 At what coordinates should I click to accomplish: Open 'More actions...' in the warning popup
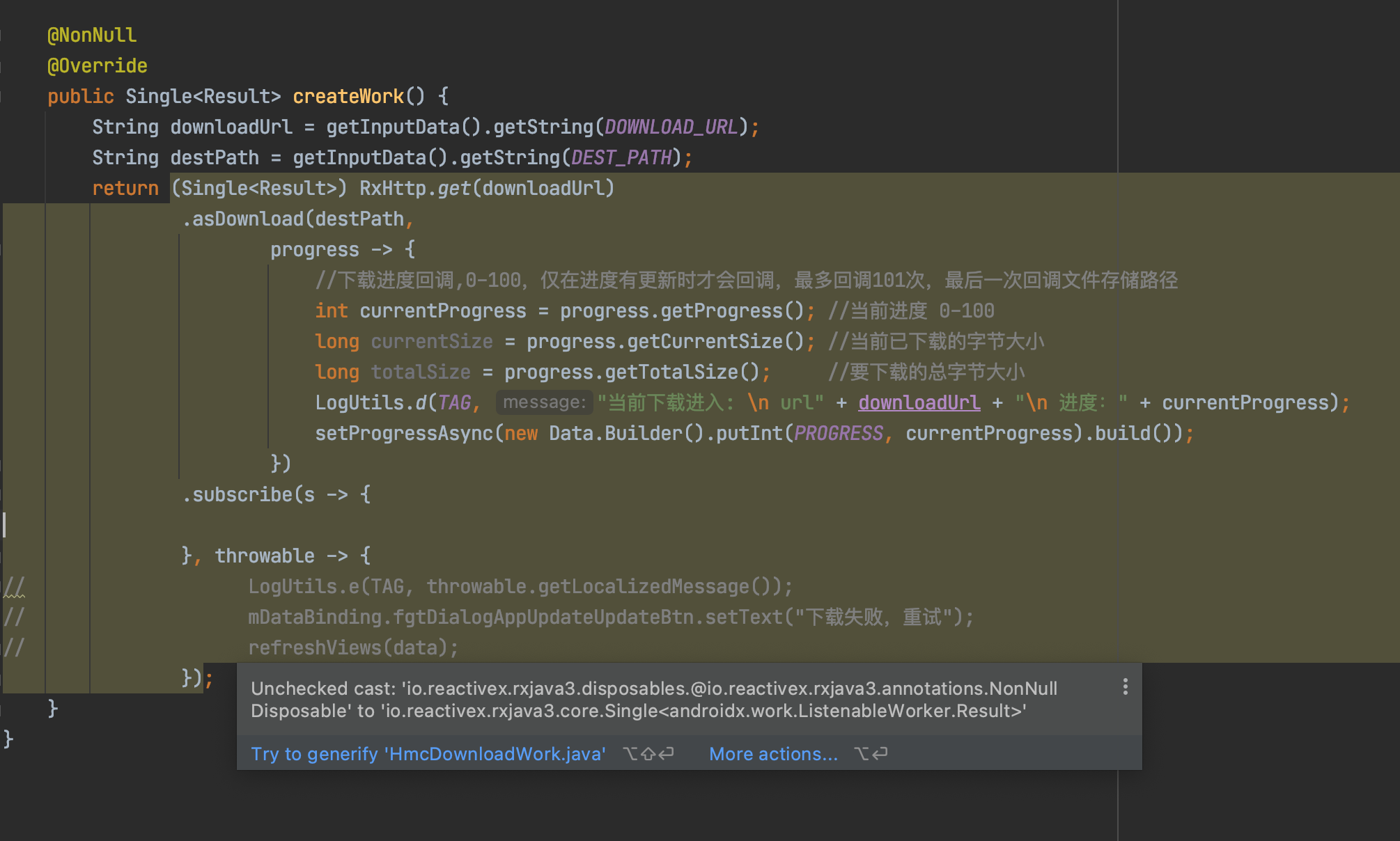coord(773,753)
